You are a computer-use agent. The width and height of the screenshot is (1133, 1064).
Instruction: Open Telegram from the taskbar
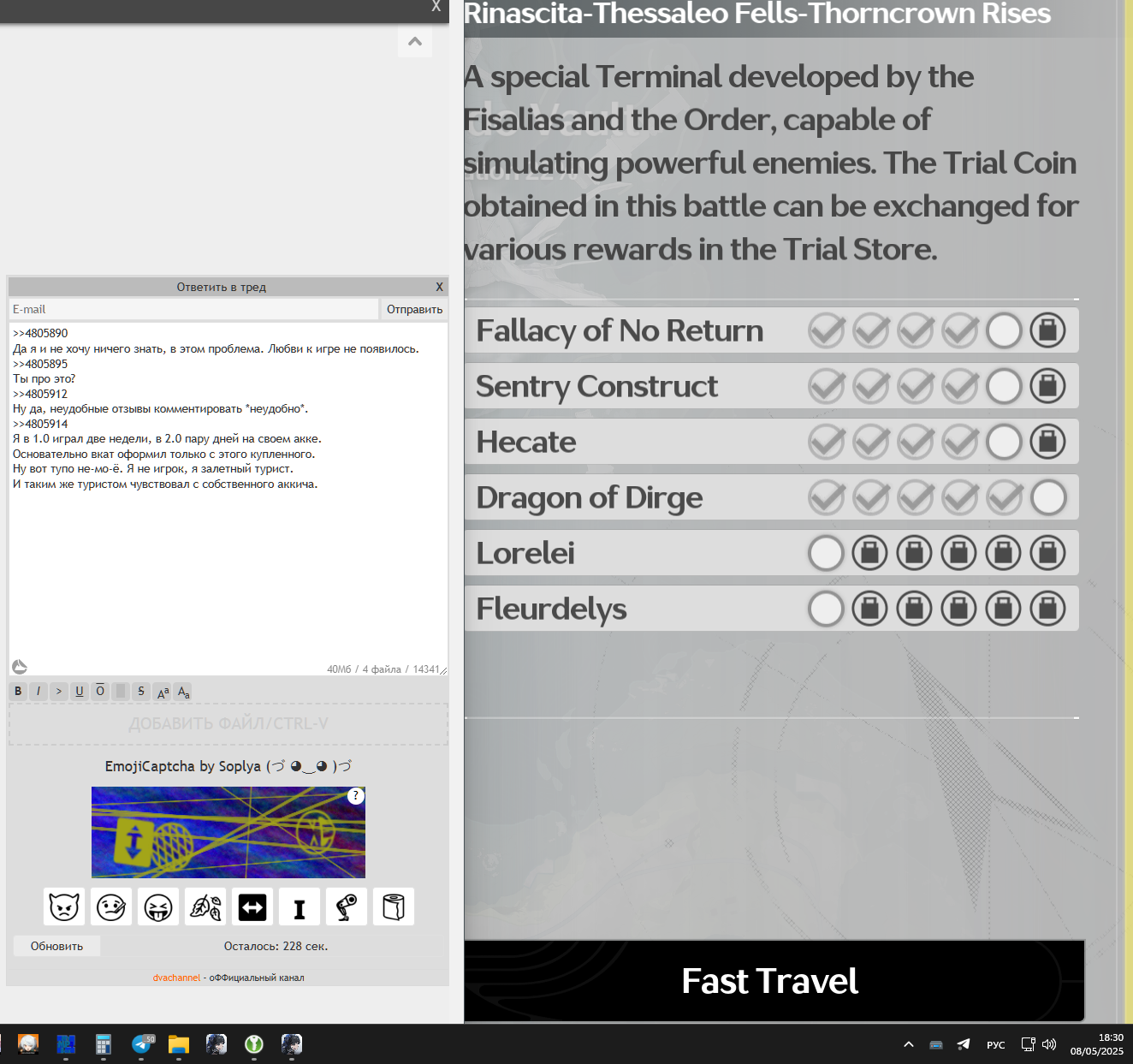tap(141, 1043)
